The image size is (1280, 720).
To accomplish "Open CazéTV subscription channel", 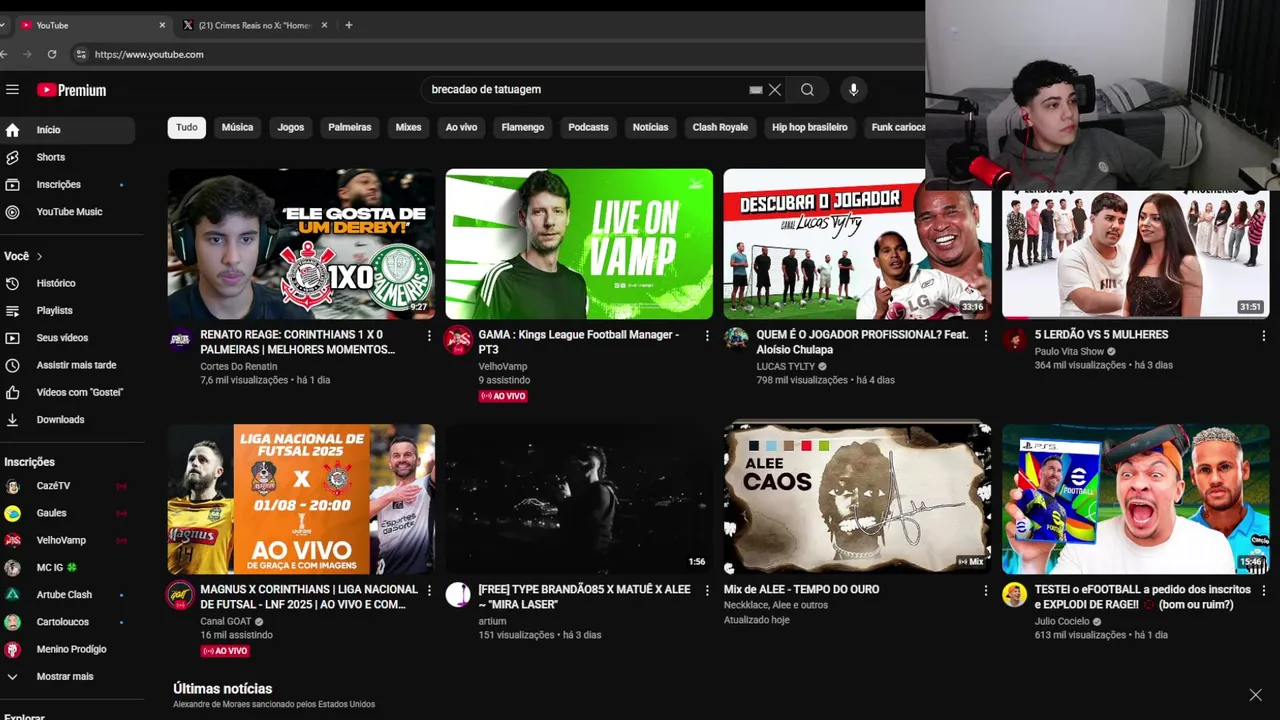I will 67,486.
